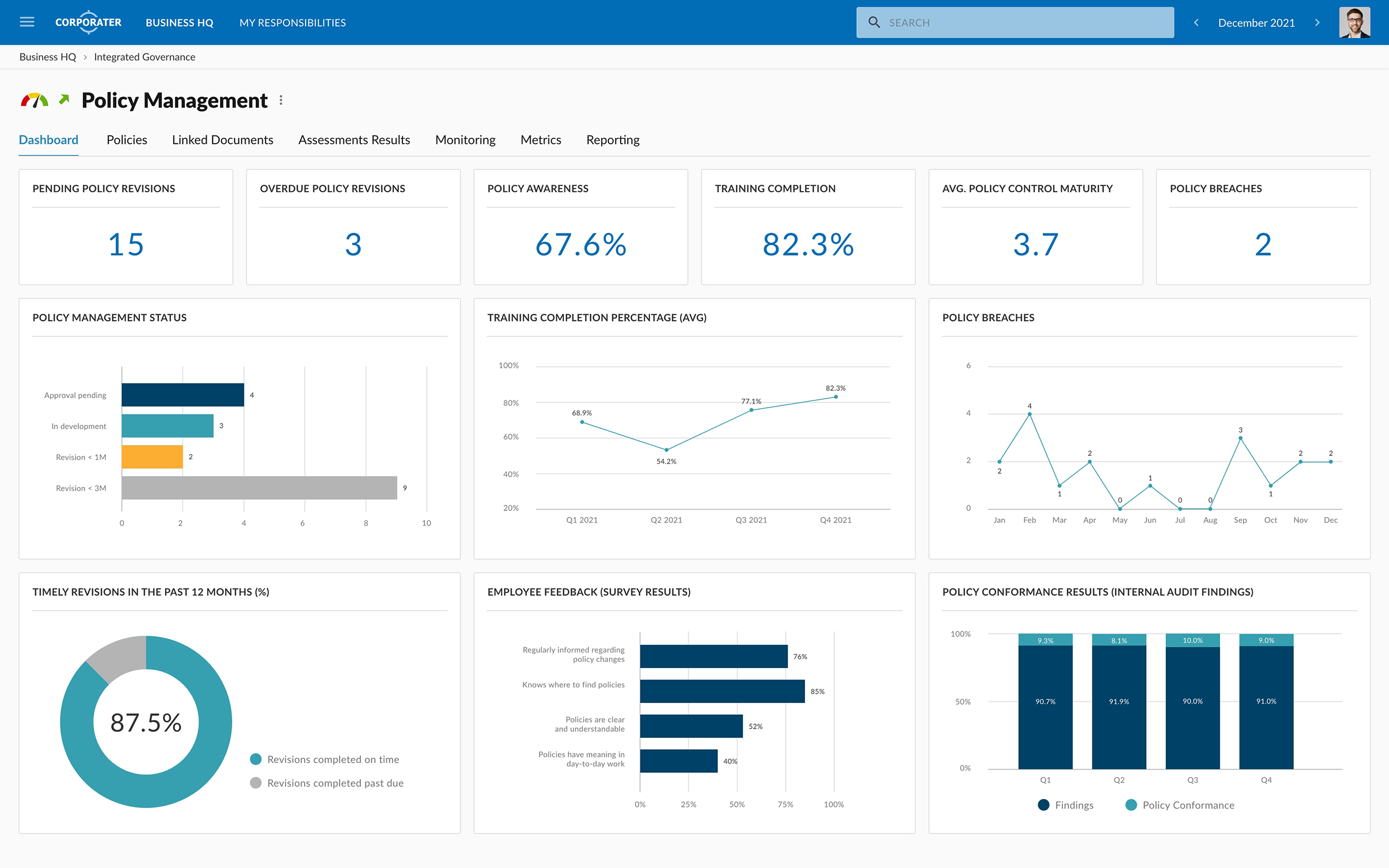Click the Approval pending bar
This screenshot has width=1389, height=868.
tap(183, 395)
